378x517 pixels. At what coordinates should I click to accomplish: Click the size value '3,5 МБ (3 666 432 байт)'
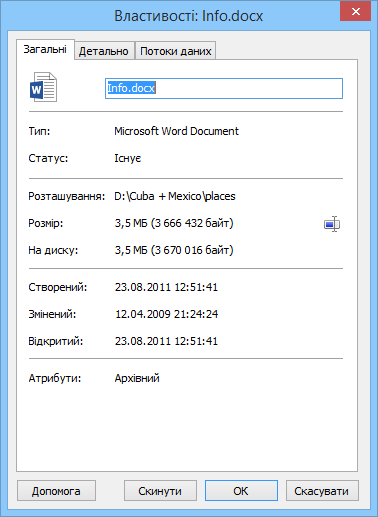(174, 223)
